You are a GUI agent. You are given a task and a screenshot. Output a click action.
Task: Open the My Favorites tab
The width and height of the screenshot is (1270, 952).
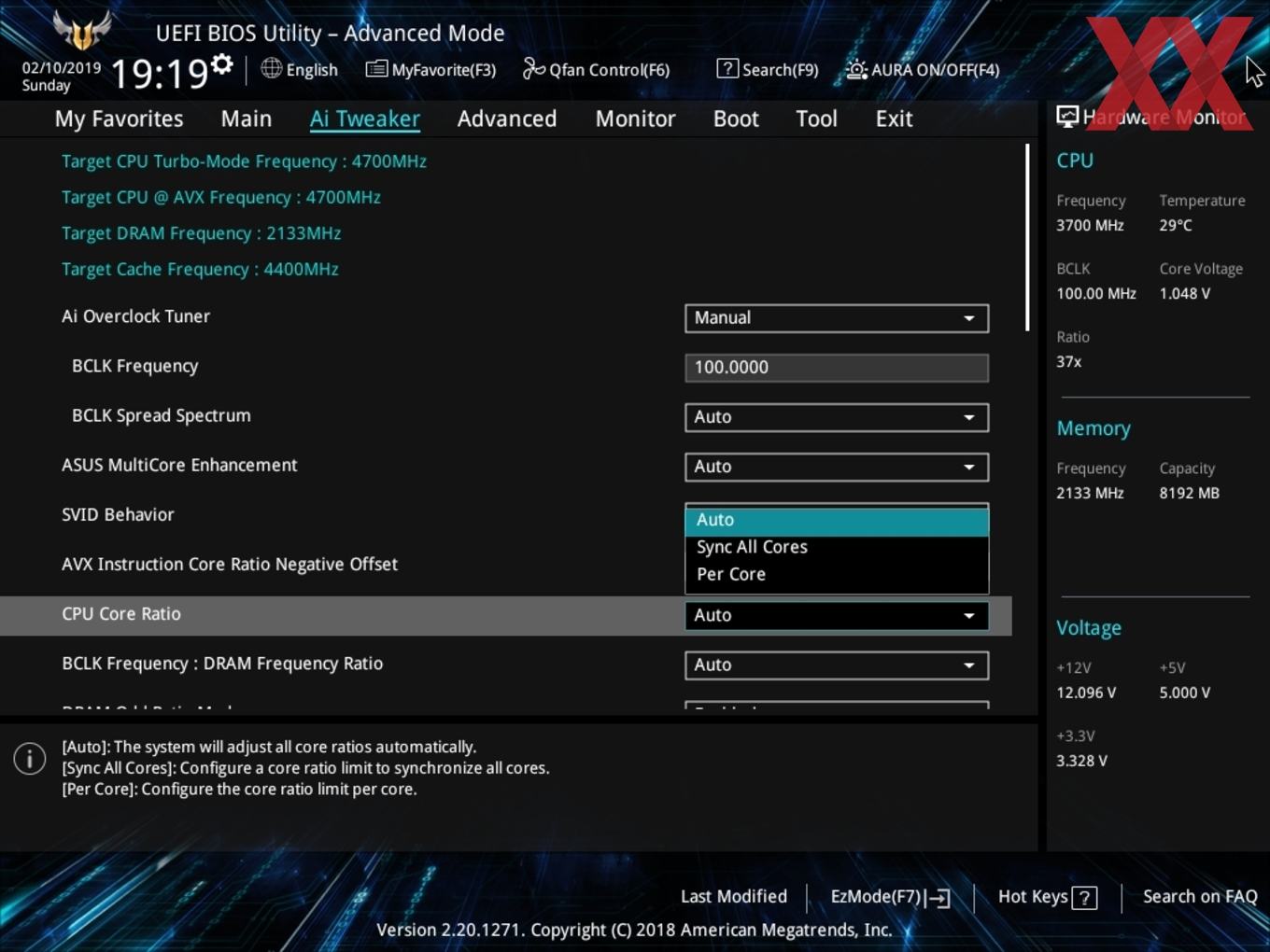point(119,119)
